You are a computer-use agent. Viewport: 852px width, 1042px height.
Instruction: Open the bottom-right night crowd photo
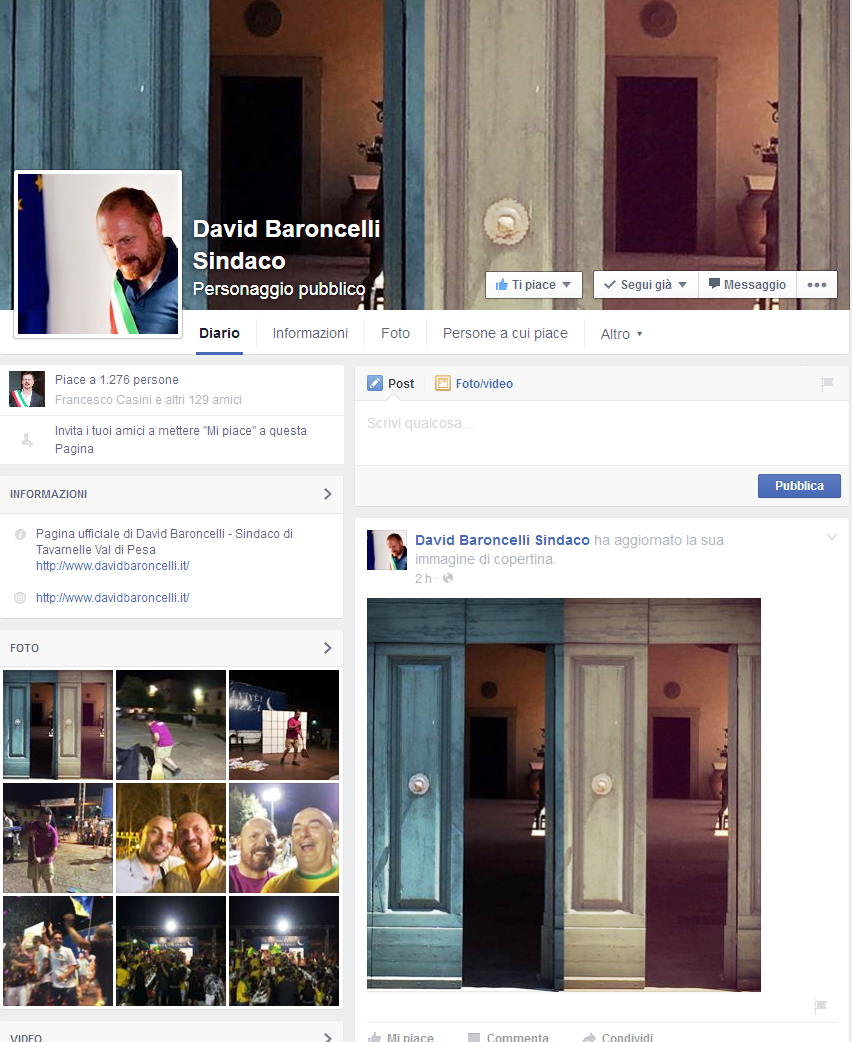(284, 950)
